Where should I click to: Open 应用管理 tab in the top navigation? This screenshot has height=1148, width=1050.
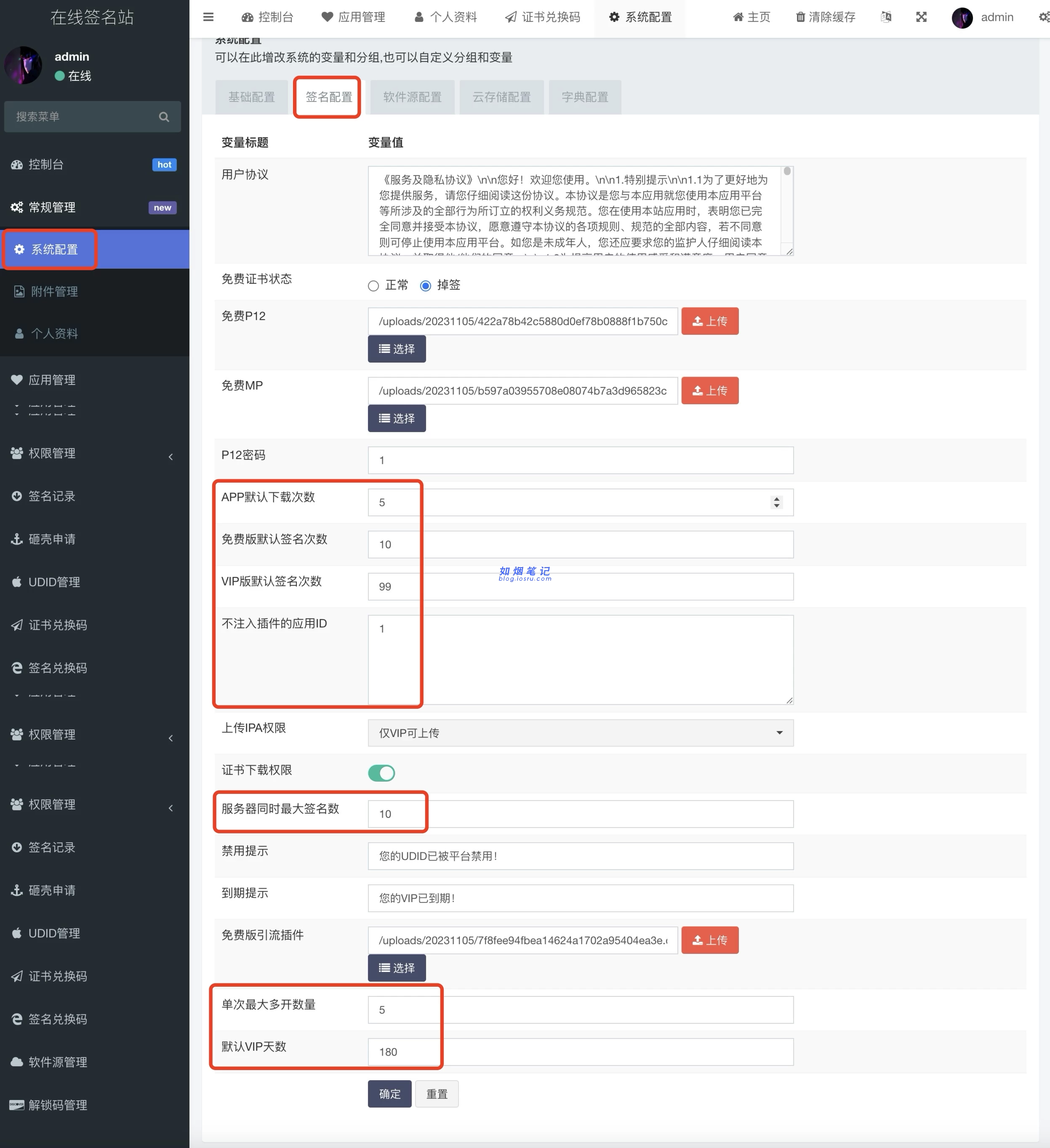click(354, 17)
